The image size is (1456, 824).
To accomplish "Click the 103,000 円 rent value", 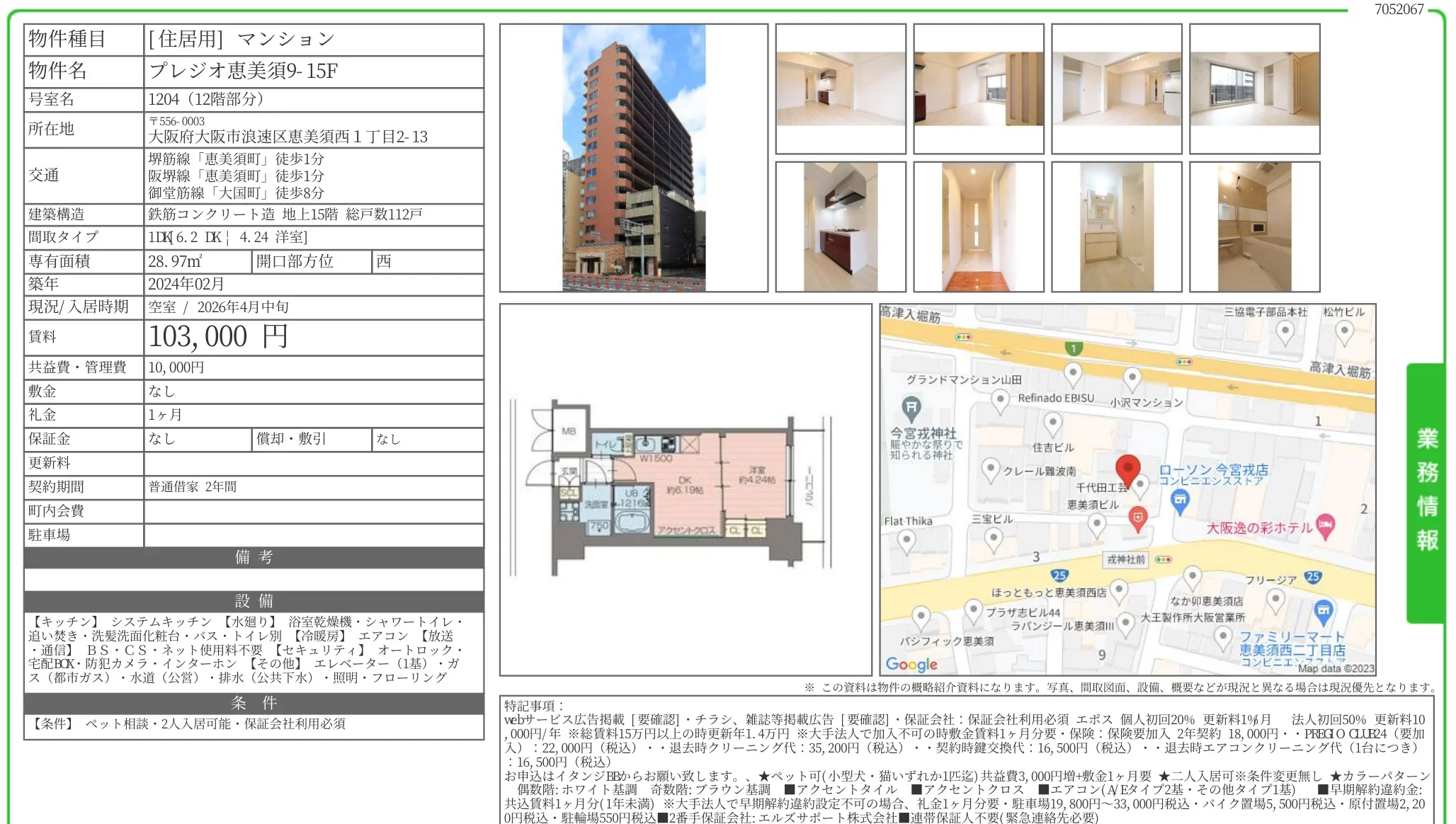I will 218,337.
